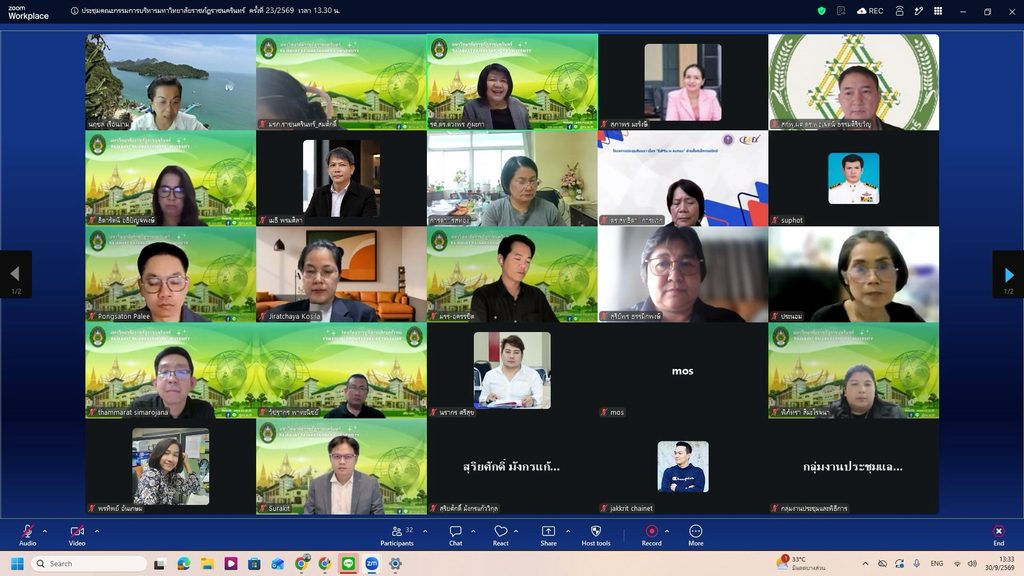Select Pongsaton Palee's video tile
The height and width of the screenshot is (576, 1024).
tap(170, 274)
